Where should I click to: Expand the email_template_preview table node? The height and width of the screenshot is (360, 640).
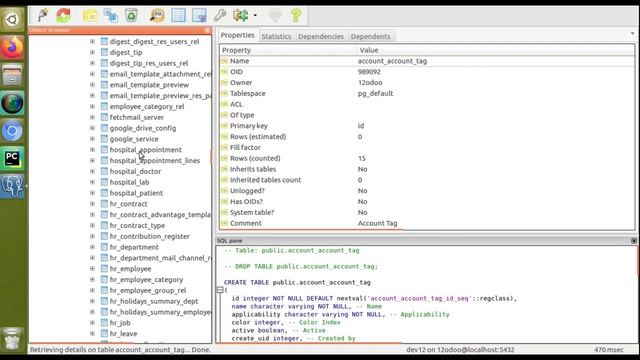pyautogui.click(x=92, y=85)
